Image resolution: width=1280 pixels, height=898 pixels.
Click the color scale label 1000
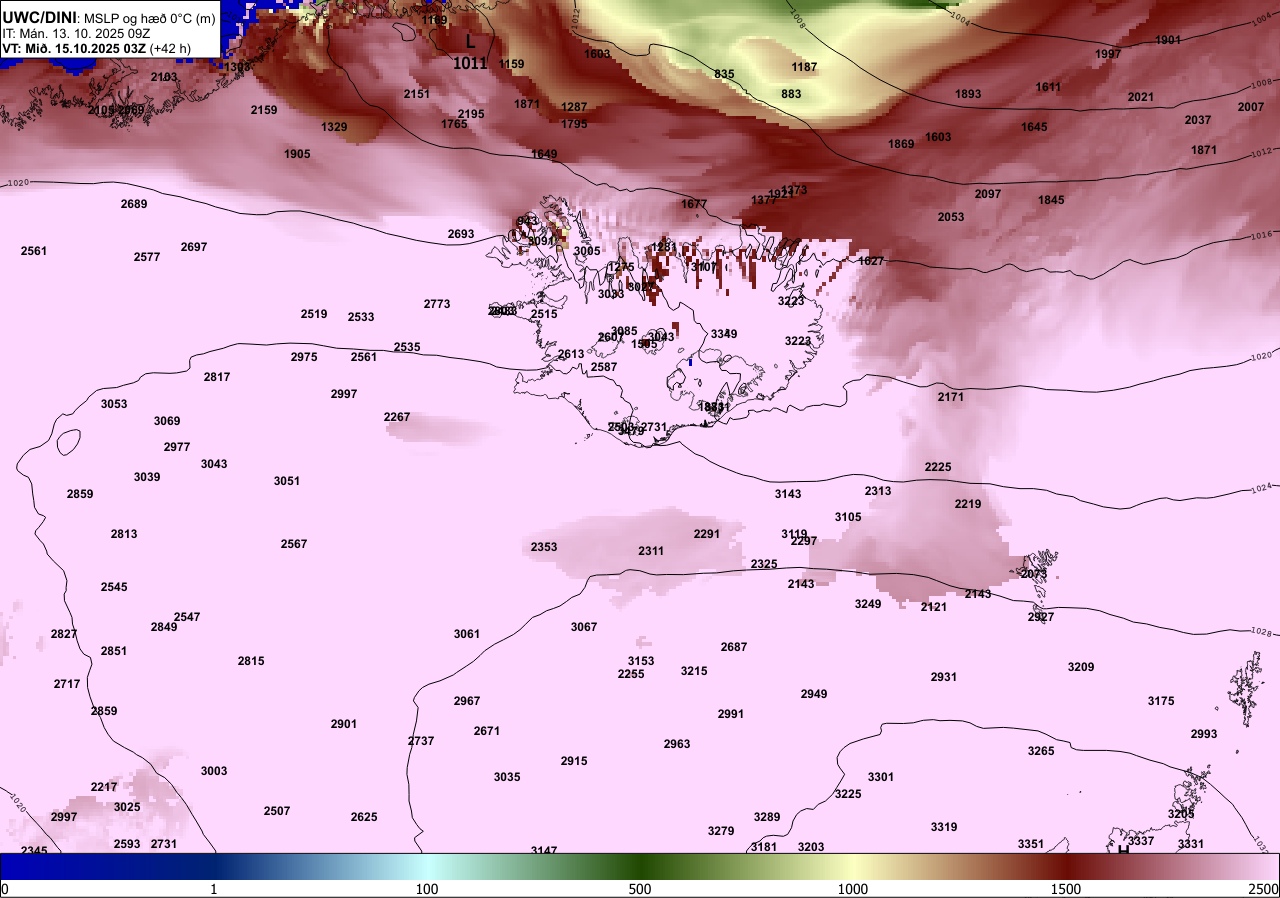[x=853, y=889]
